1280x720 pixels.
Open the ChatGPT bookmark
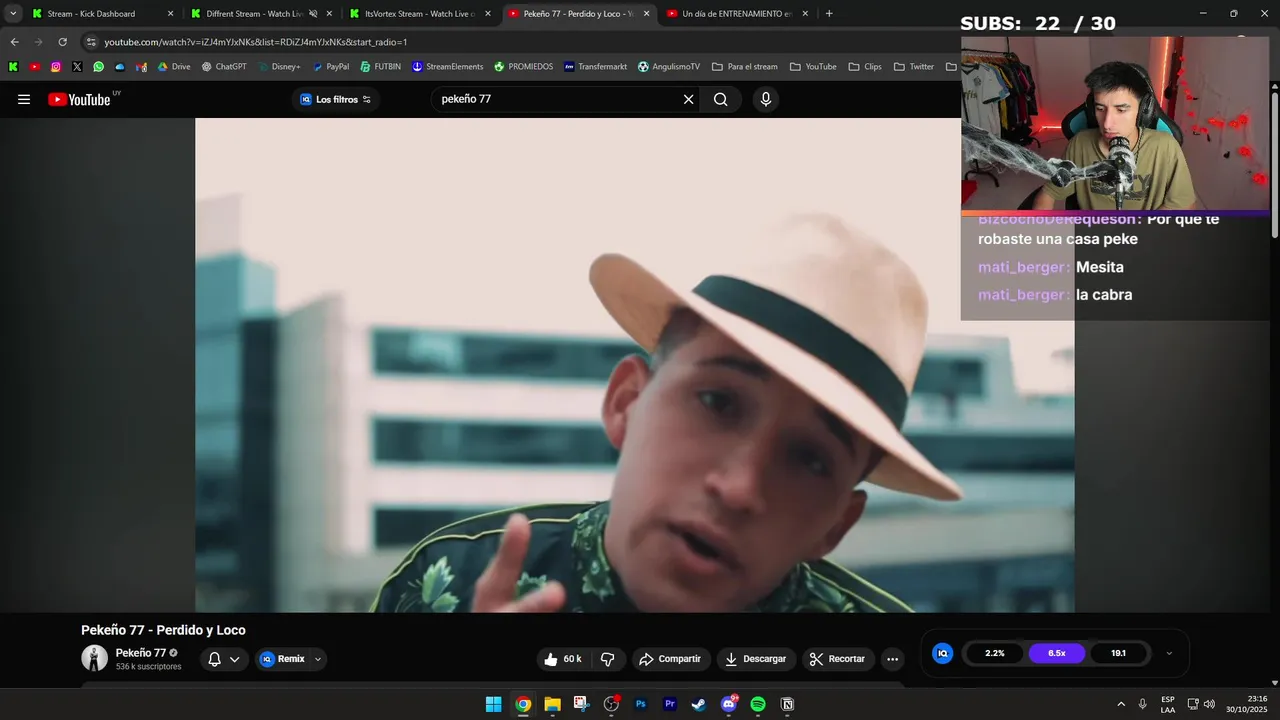pyautogui.click(x=224, y=67)
